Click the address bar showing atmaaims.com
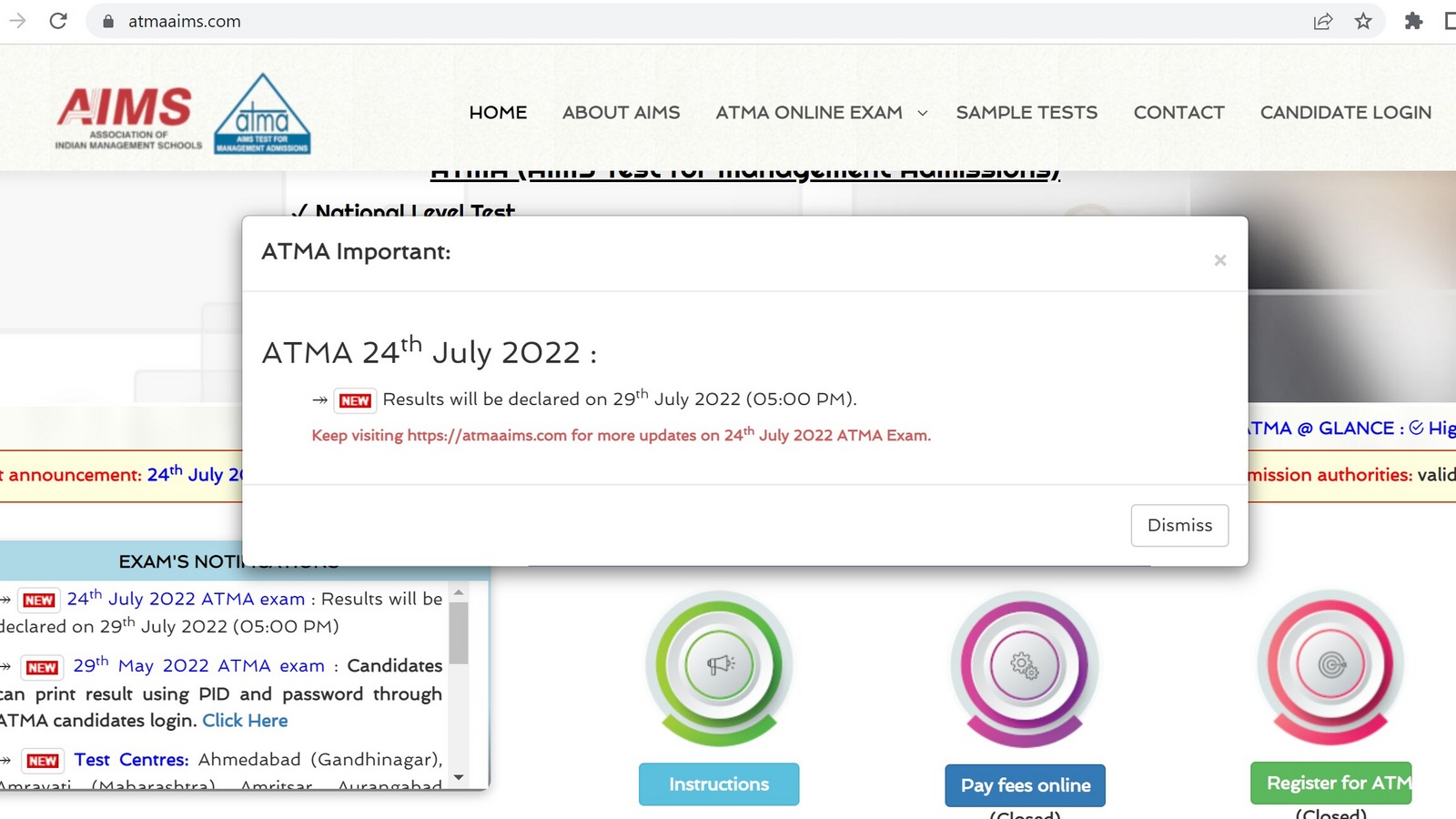The height and width of the screenshot is (819, 1456). click(x=637, y=21)
